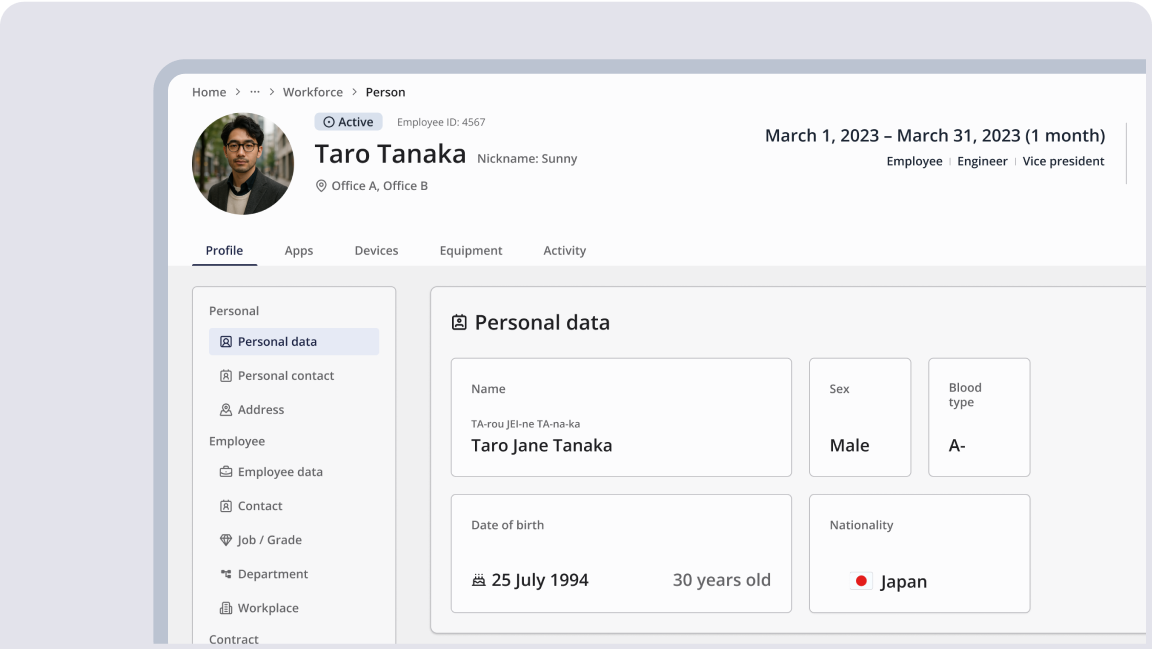This screenshot has height=649, width=1152.
Task: Switch to the Apps tab
Action: click(299, 251)
